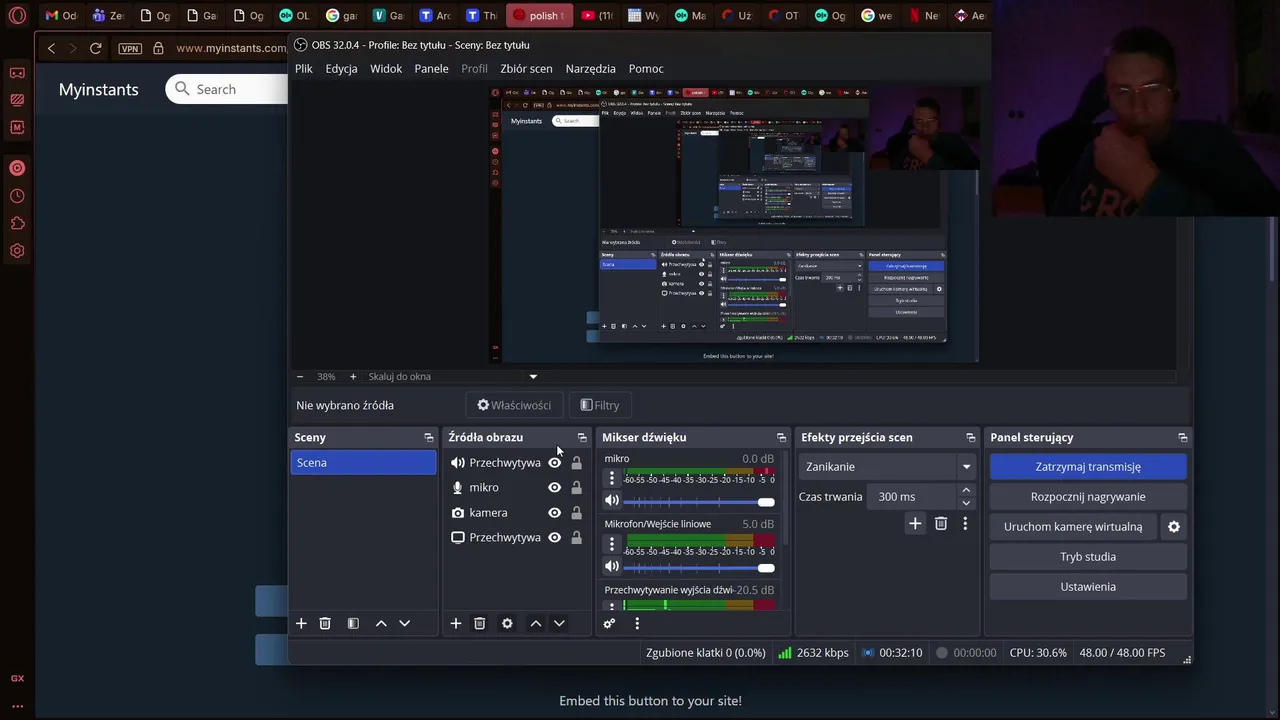The width and height of the screenshot is (1280, 720).
Task: Undock the Mikser dźwięku panel
Action: coord(782,438)
